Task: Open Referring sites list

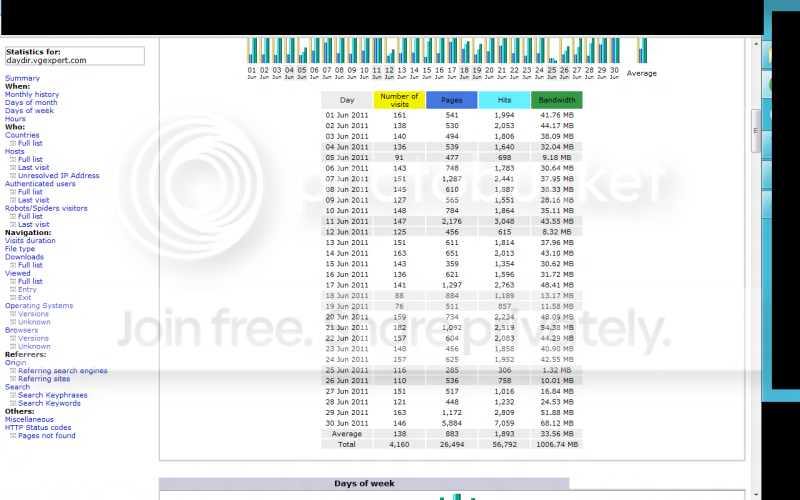Action: tap(44, 380)
